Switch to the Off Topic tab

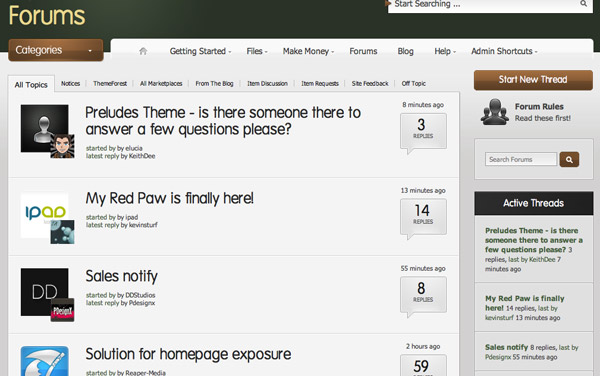pos(413,83)
